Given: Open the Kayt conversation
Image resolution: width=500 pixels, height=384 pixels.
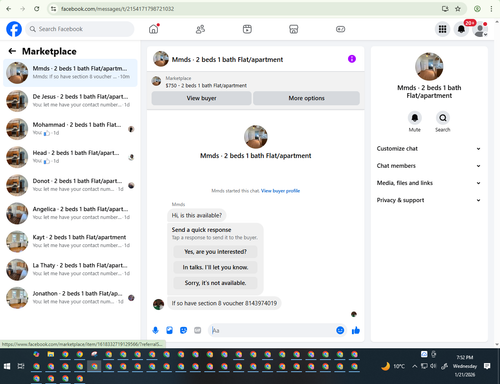Looking at the screenshot, I should tap(70, 241).
